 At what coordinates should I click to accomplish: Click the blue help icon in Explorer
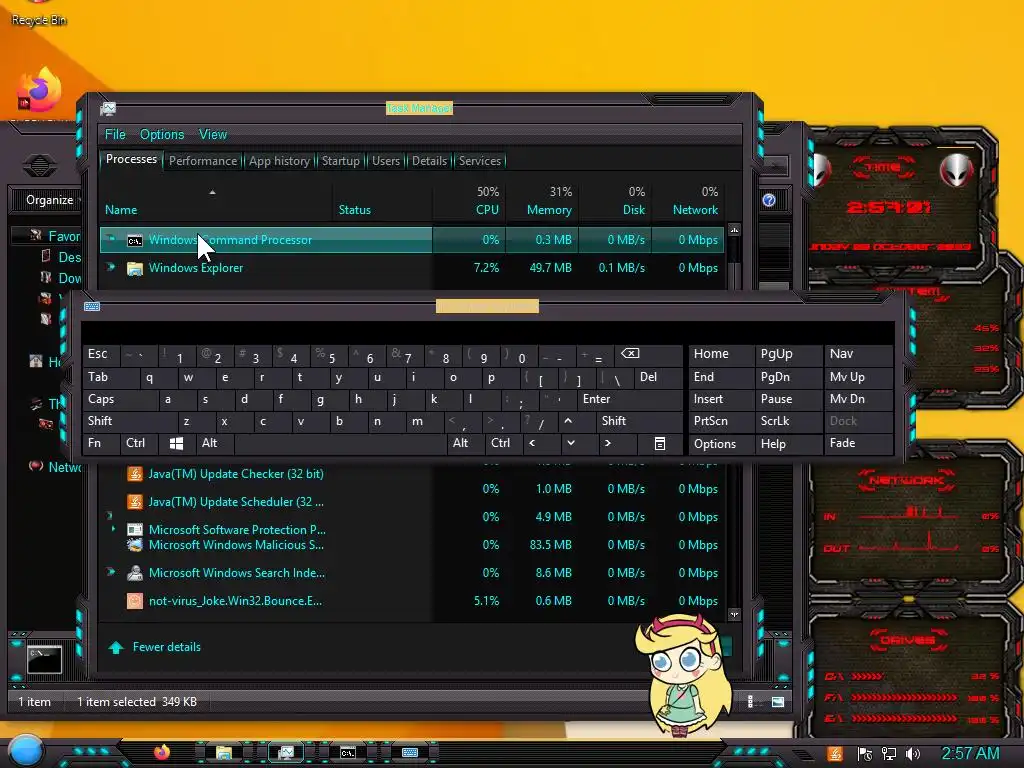pos(769,200)
